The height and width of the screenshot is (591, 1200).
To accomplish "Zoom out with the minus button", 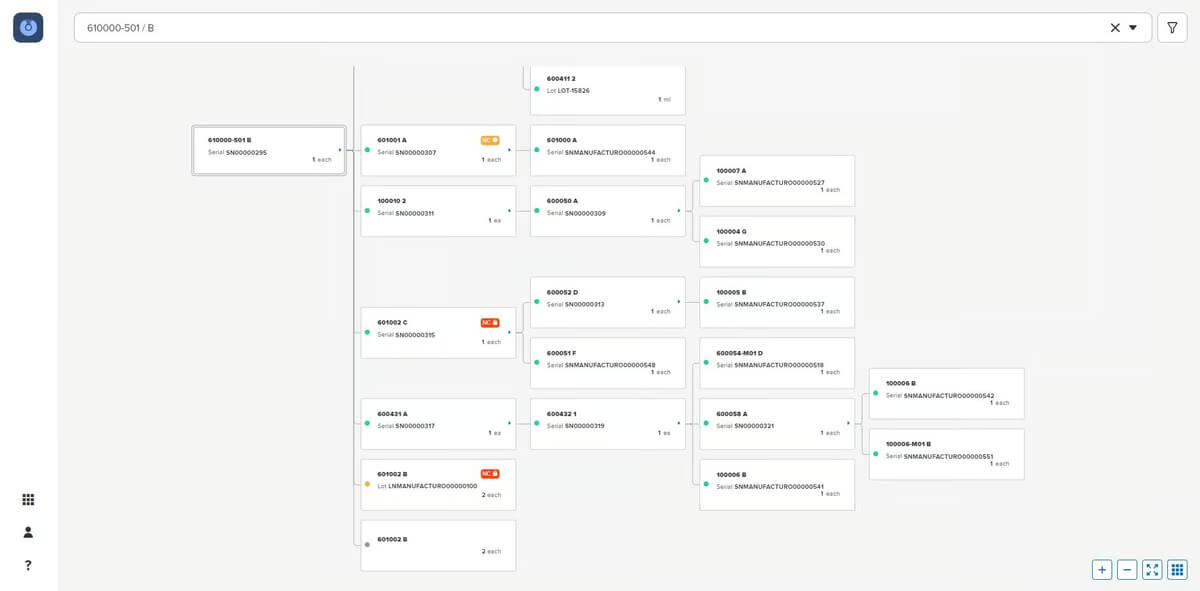I will tap(1127, 569).
